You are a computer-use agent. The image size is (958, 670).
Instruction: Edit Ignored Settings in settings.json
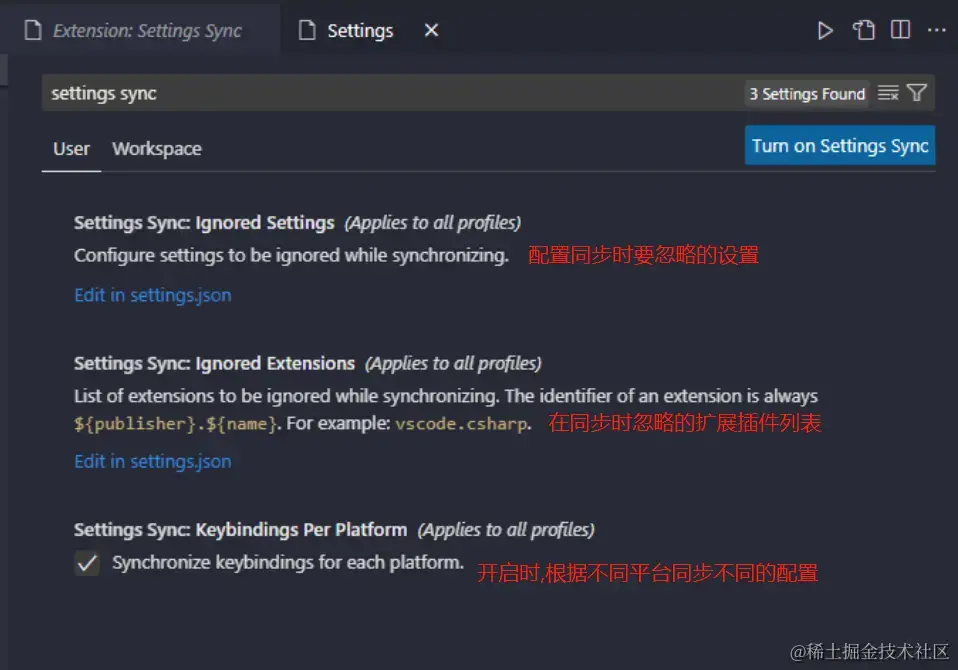pos(153,295)
